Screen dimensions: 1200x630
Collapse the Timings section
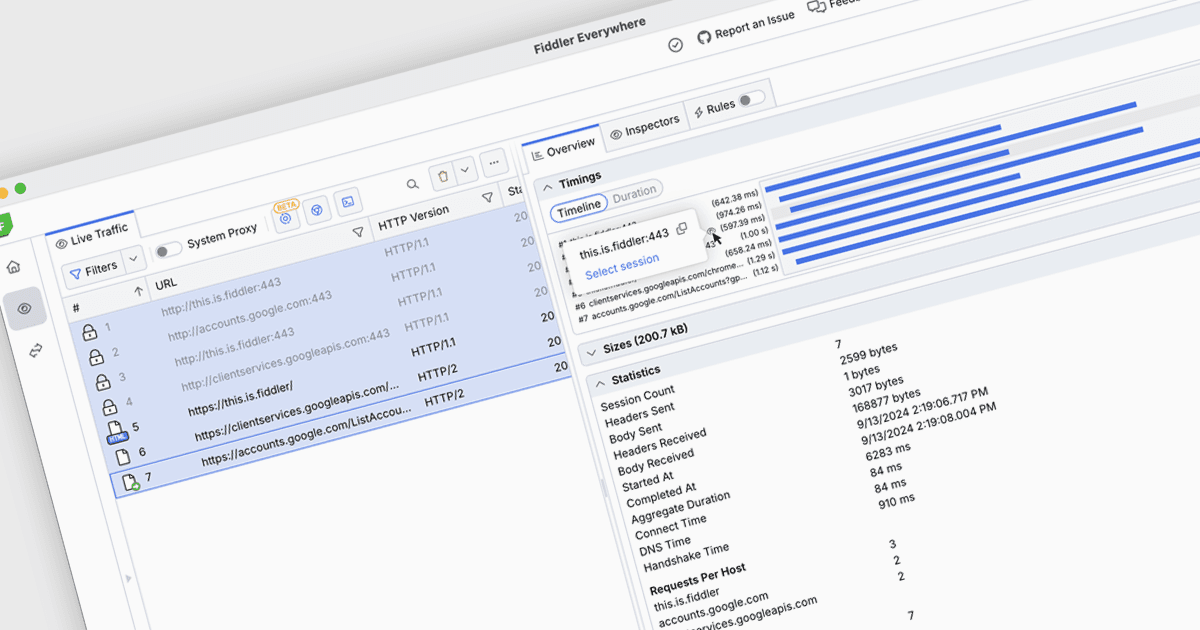[x=548, y=186]
